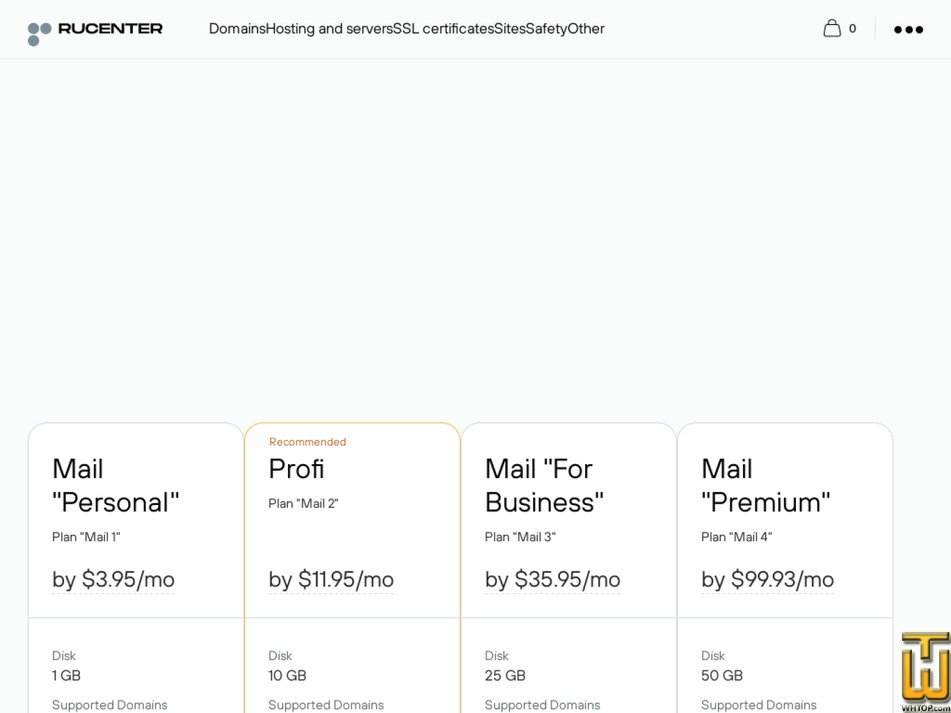Open the Hosting and servers menu
Viewport: 951px width, 713px height.
(328, 28)
